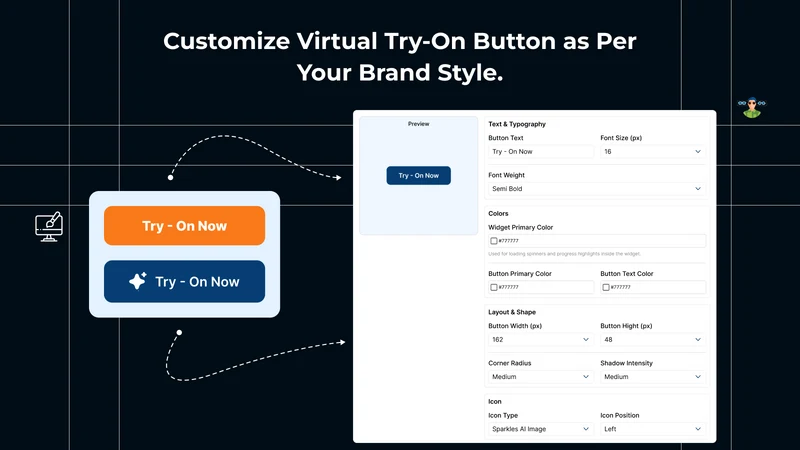Click the Button Text Color swatch
The width and height of the screenshot is (800, 450).
tap(606, 287)
